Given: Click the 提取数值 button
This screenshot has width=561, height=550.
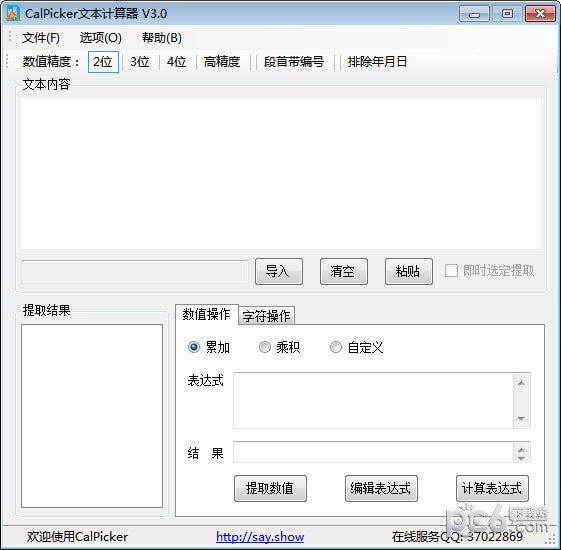Looking at the screenshot, I should pyautogui.click(x=270, y=488).
